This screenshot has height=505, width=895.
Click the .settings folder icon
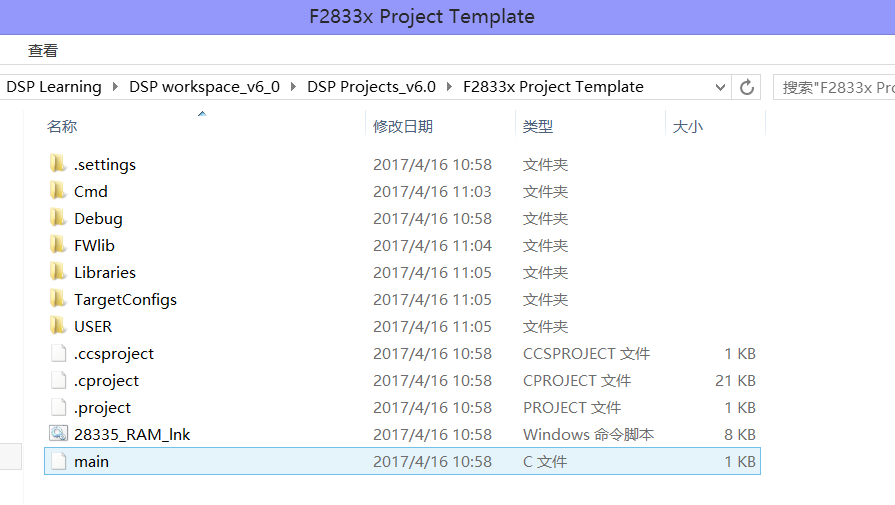click(x=58, y=164)
